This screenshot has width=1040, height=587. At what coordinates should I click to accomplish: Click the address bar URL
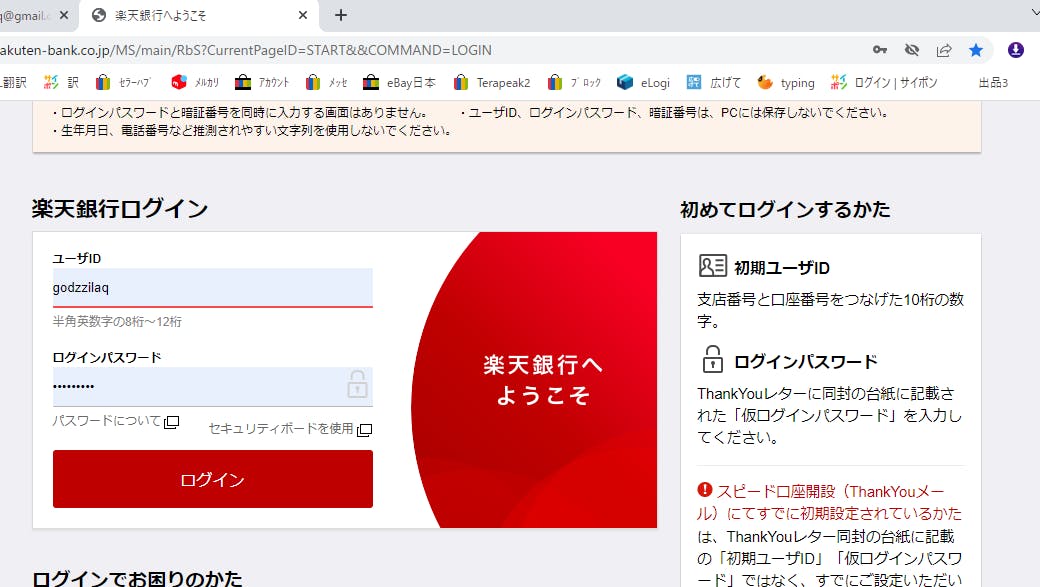pos(246,50)
